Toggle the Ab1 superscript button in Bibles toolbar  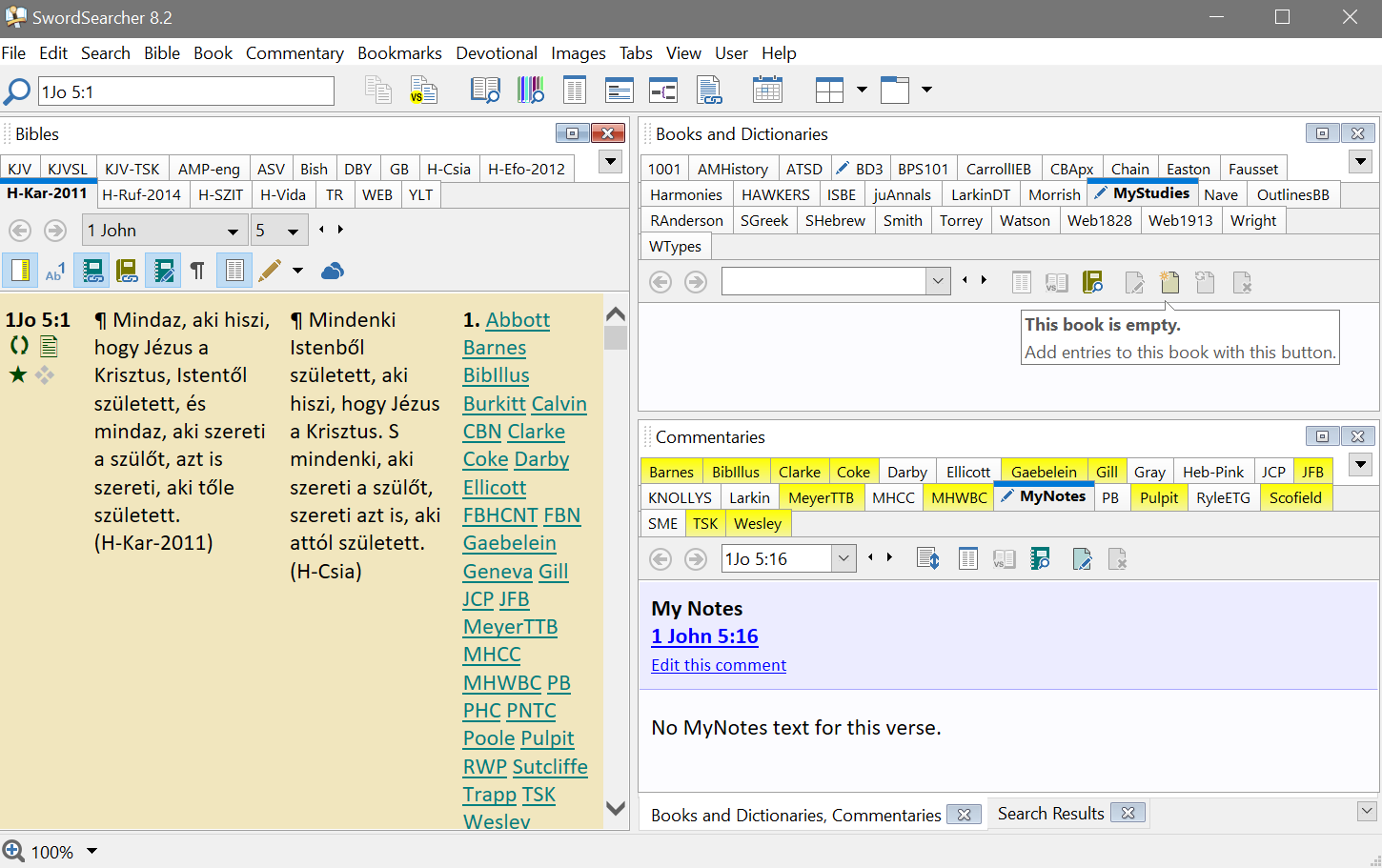[55, 272]
